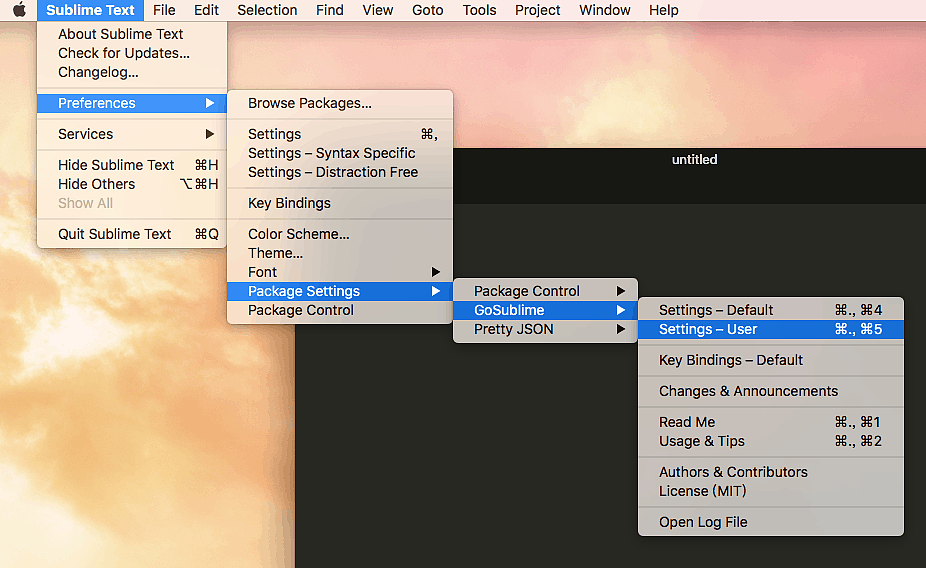Select Theme… from Preferences submenu
The image size is (926, 568).
pos(275,253)
